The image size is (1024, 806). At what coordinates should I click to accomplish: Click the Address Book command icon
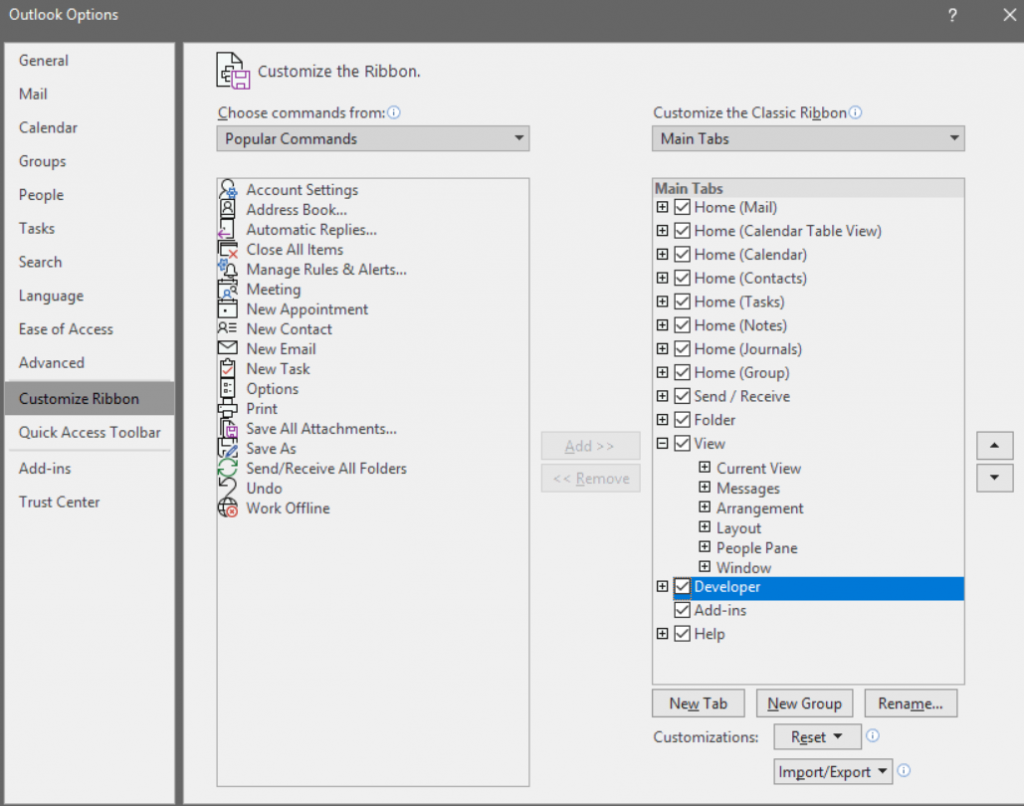227,209
